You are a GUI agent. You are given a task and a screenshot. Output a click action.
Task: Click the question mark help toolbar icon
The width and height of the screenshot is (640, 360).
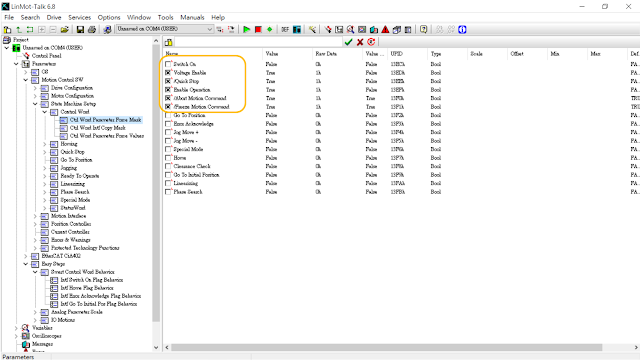424,29
